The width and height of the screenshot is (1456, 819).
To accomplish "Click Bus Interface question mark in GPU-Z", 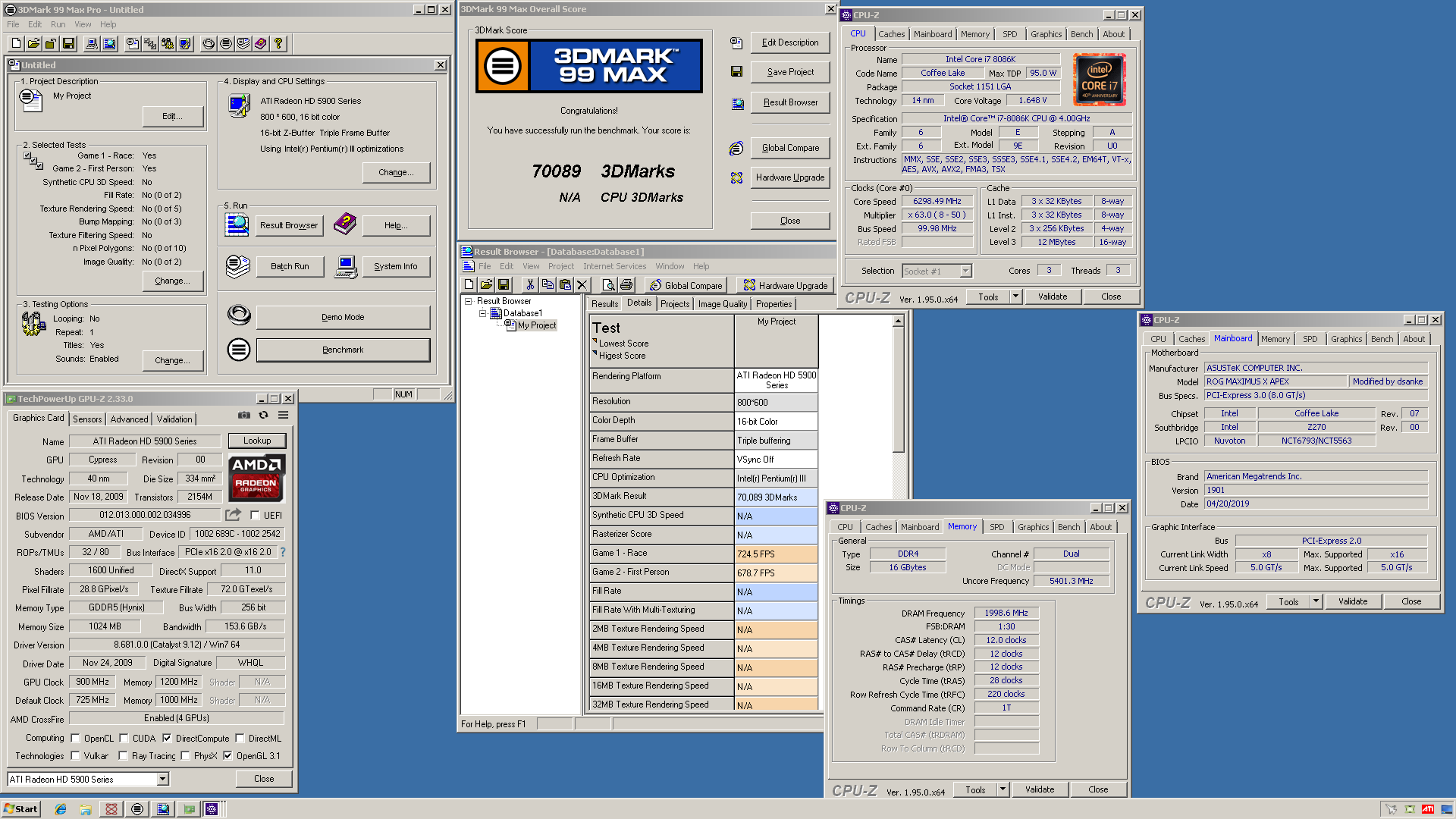I will (x=283, y=552).
